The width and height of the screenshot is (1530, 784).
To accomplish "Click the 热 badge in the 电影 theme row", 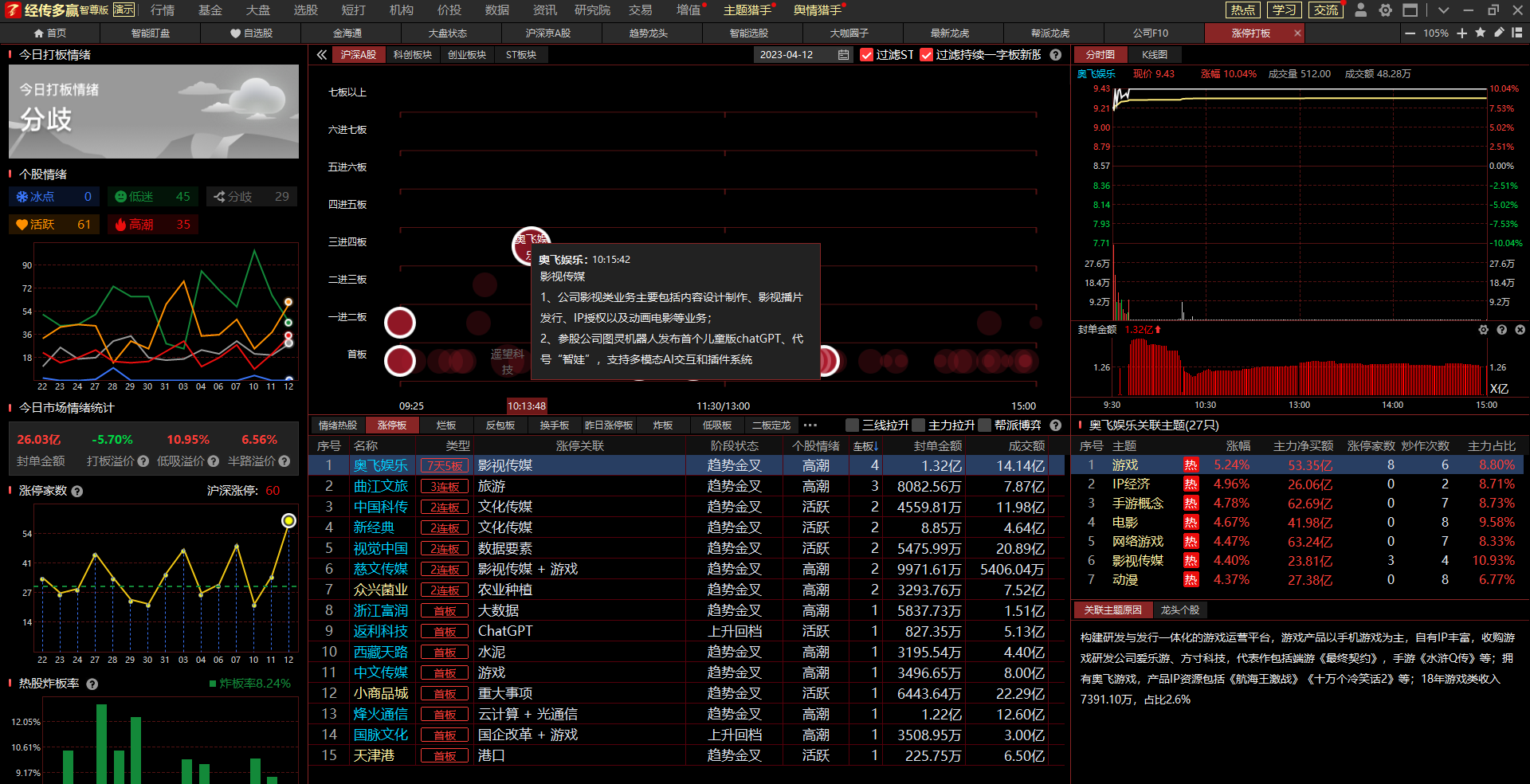I will click(1191, 522).
